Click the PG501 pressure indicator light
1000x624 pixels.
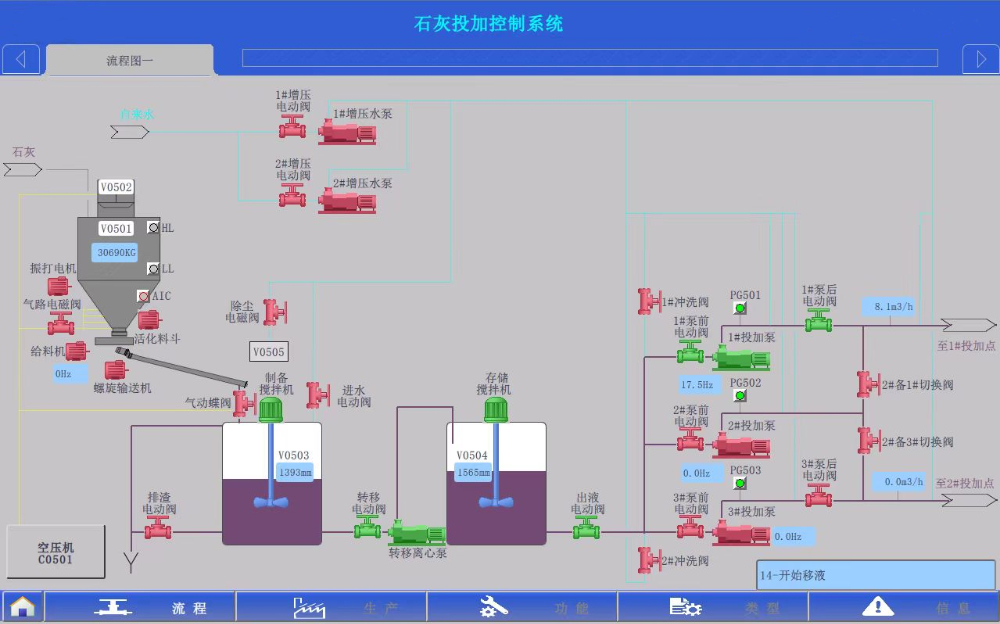pos(740,308)
